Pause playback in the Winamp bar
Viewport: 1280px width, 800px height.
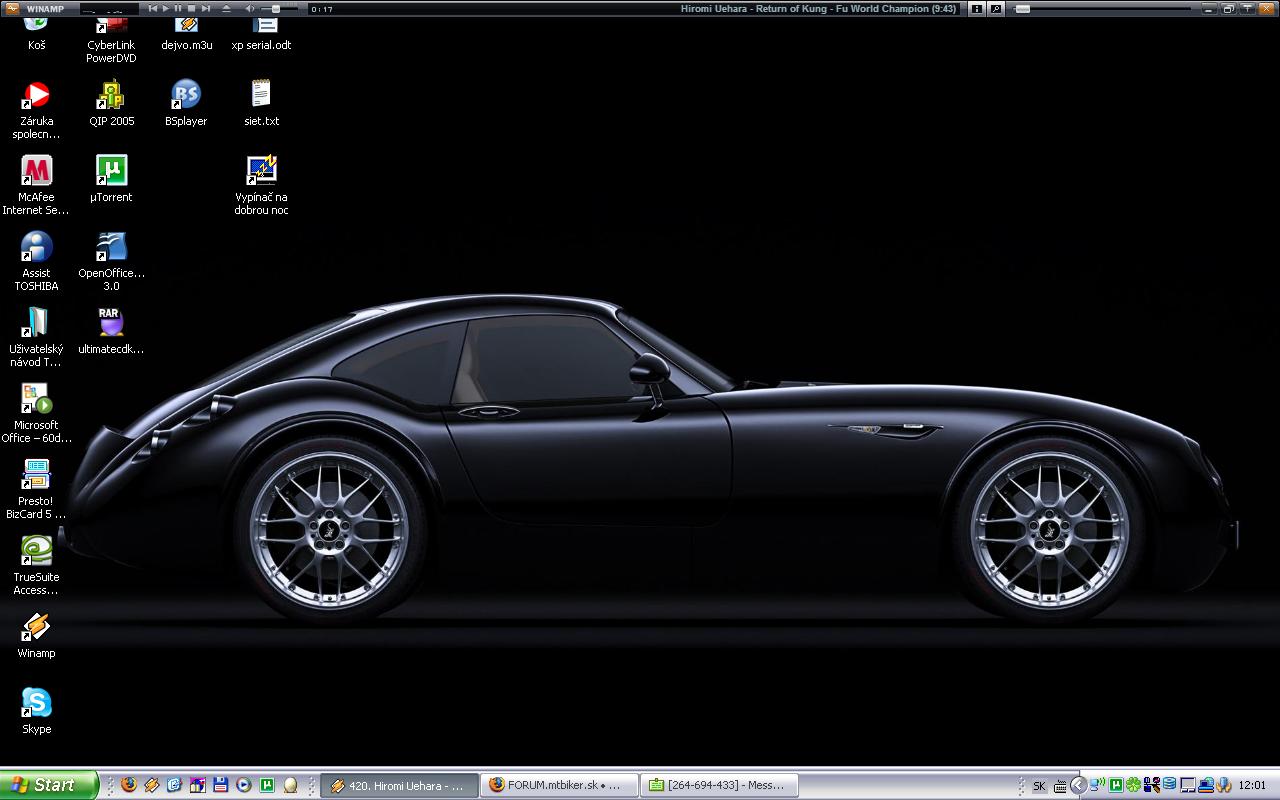178,8
